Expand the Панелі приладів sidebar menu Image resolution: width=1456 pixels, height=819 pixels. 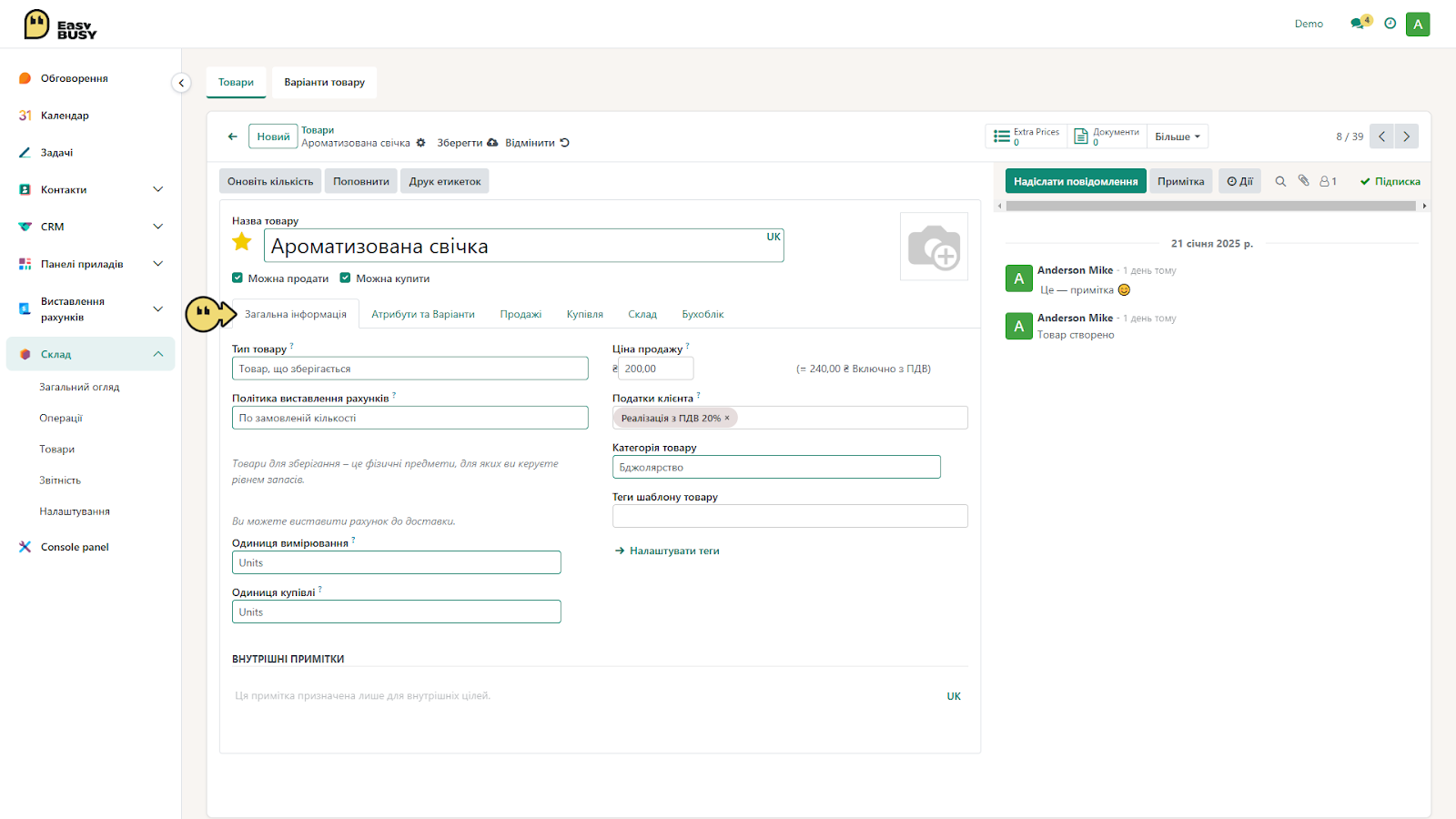click(x=158, y=264)
